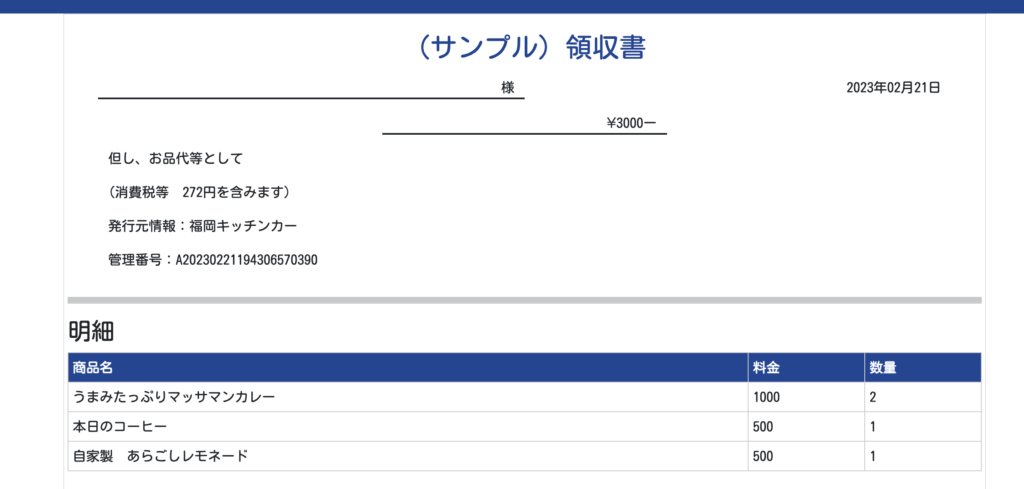Select the management number A20230221194306570390
This screenshot has height=489, width=1024.
213,260
